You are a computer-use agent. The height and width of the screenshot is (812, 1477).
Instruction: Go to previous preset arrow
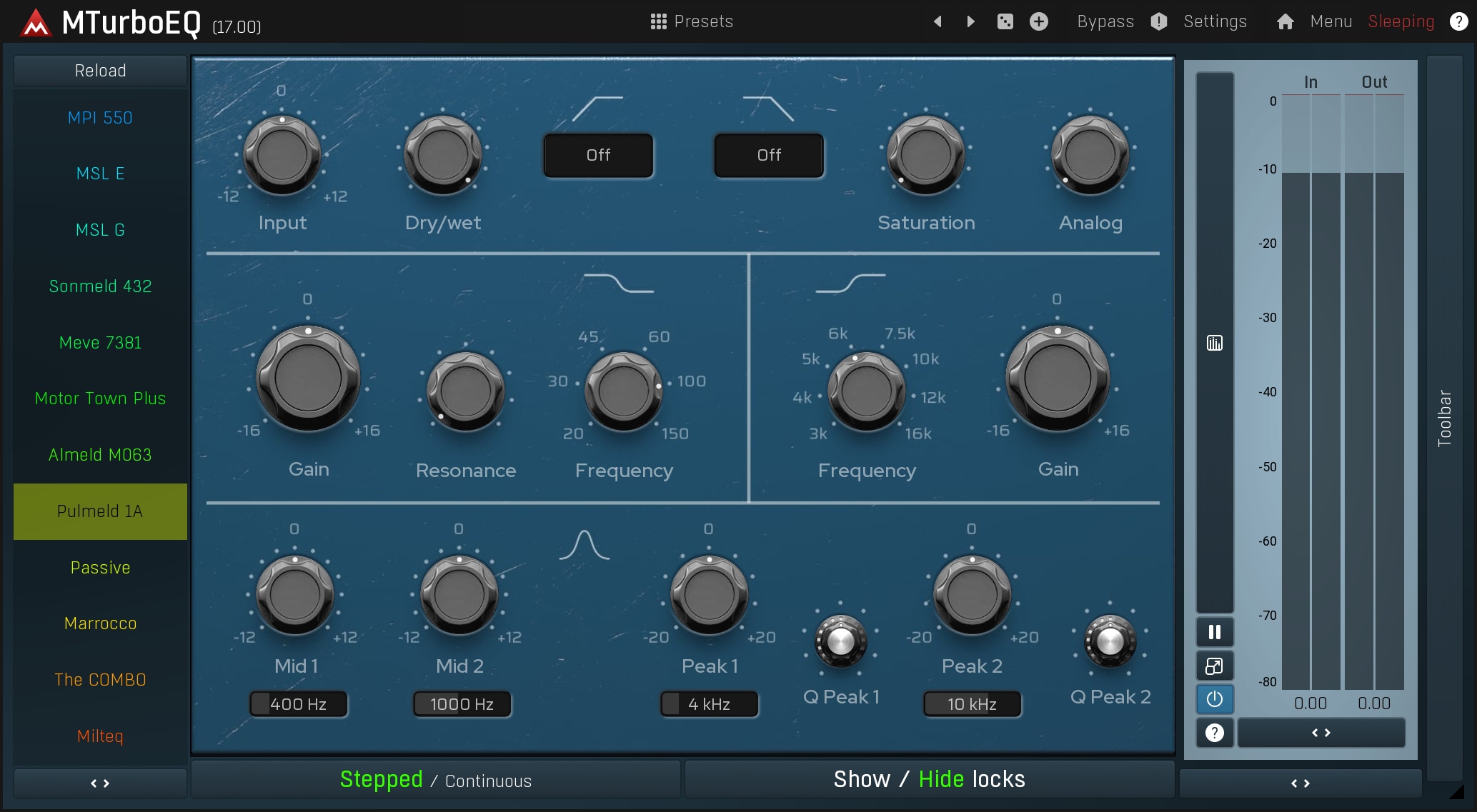coord(938,21)
